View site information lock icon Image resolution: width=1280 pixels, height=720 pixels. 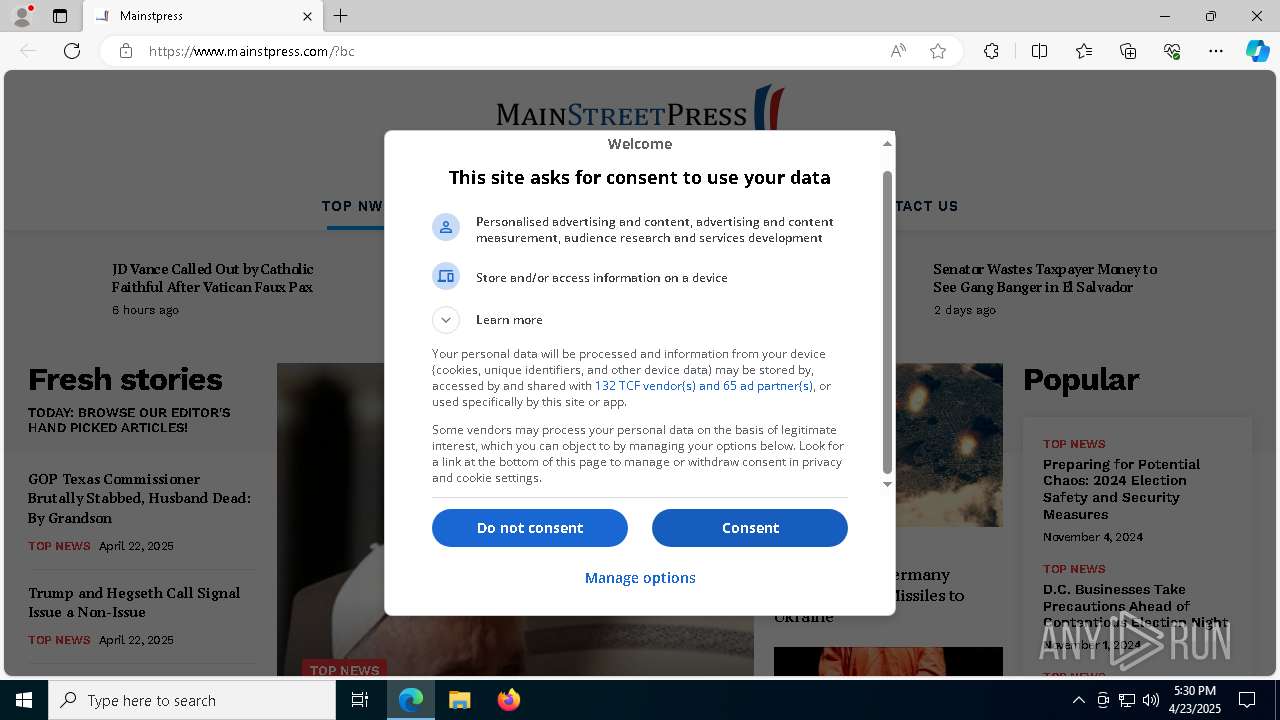click(126, 51)
